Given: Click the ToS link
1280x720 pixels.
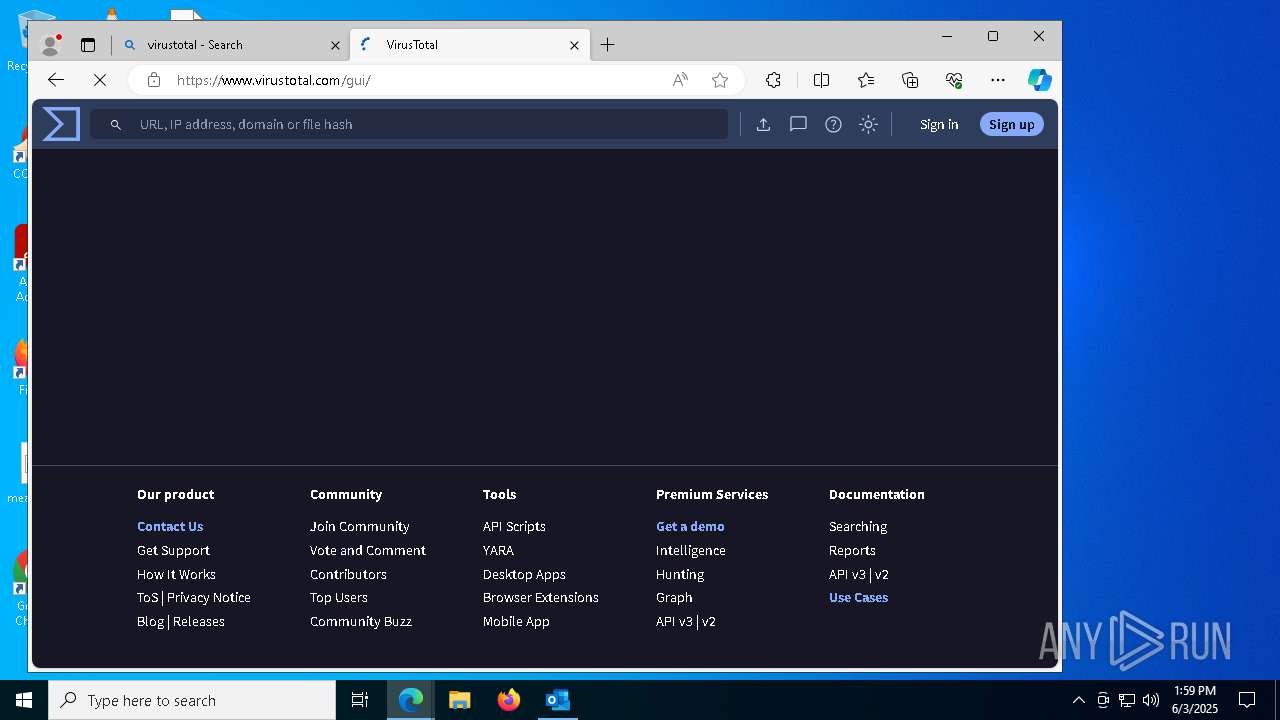Looking at the screenshot, I should [x=148, y=597].
